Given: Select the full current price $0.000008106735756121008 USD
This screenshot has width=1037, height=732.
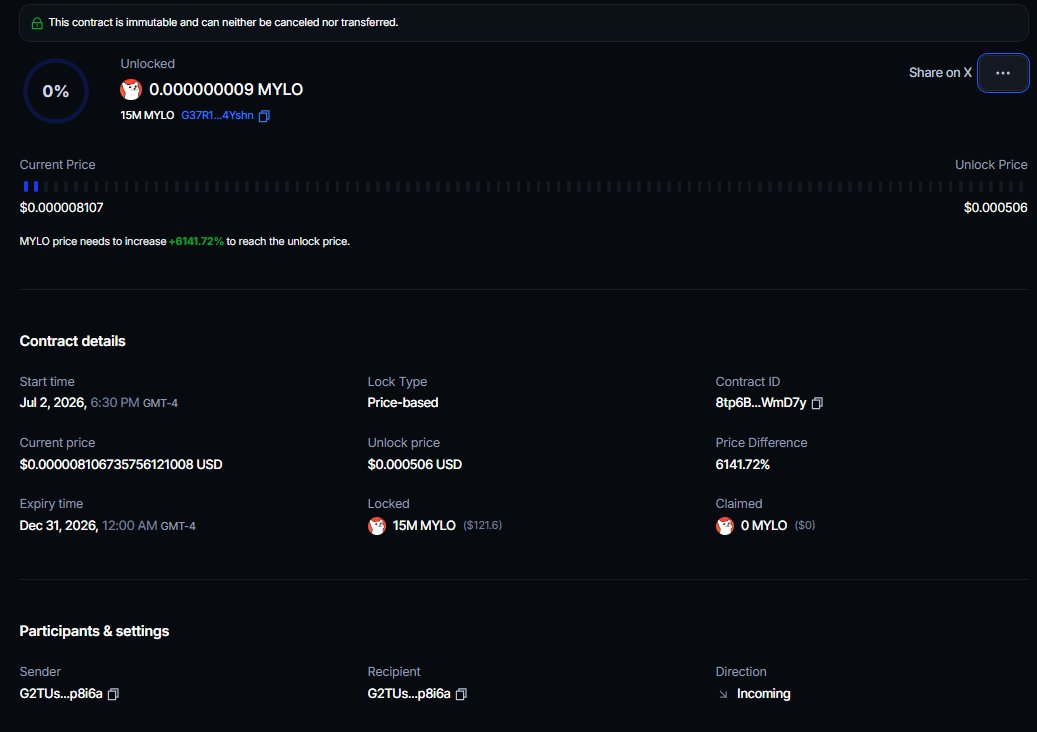Looking at the screenshot, I should [121, 464].
